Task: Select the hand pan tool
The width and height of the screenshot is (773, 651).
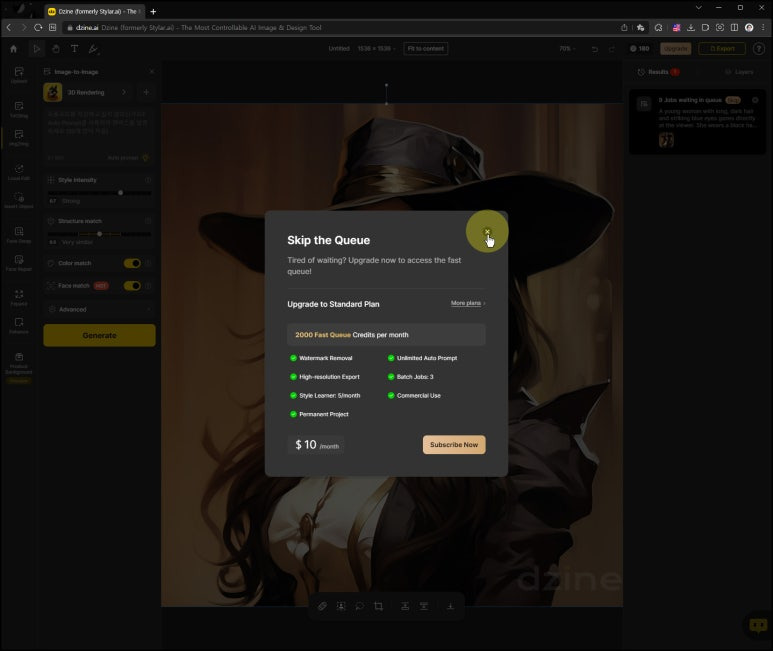Action: pyautogui.click(x=56, y=49)
